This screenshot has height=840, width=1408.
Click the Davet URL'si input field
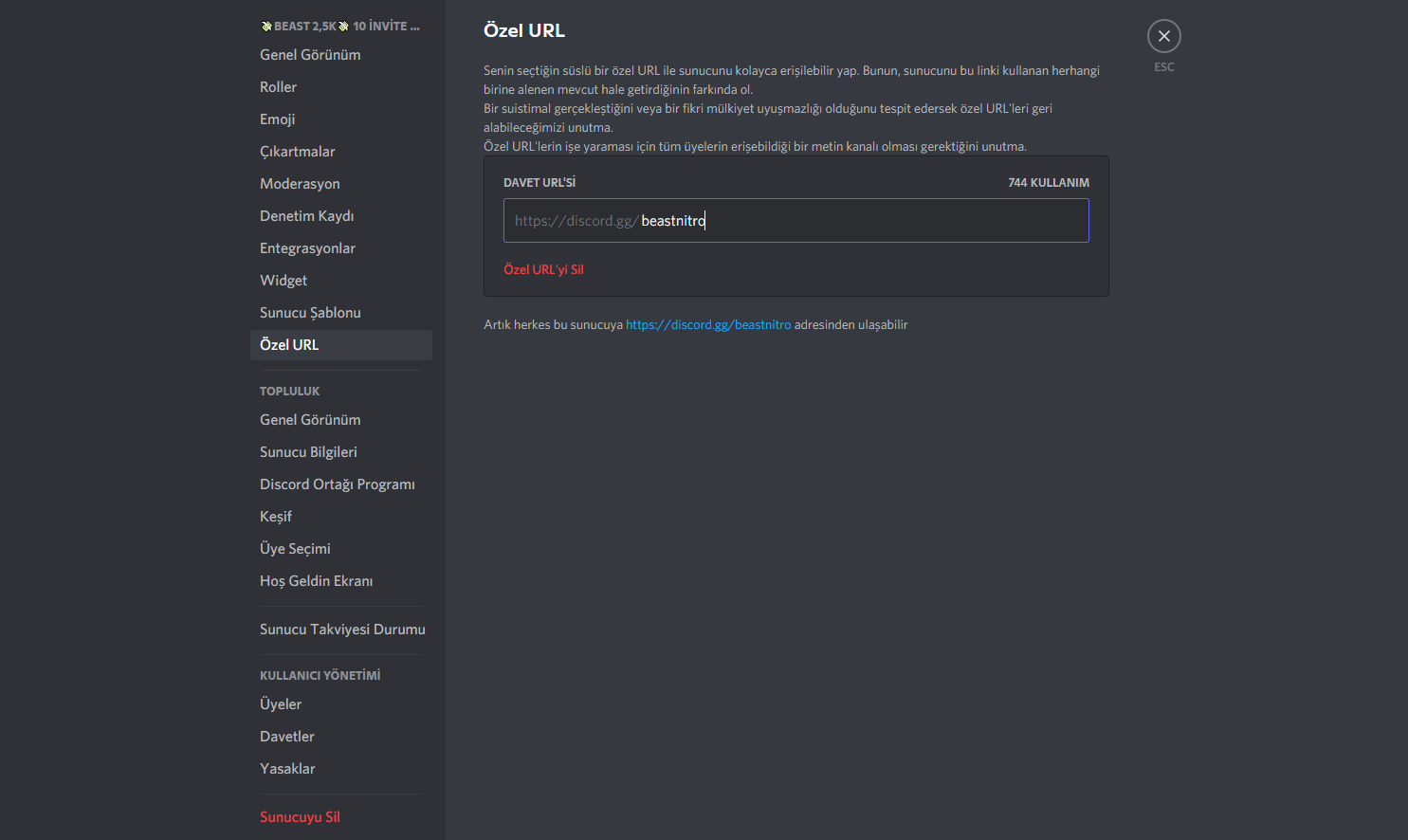pos(795,221)
